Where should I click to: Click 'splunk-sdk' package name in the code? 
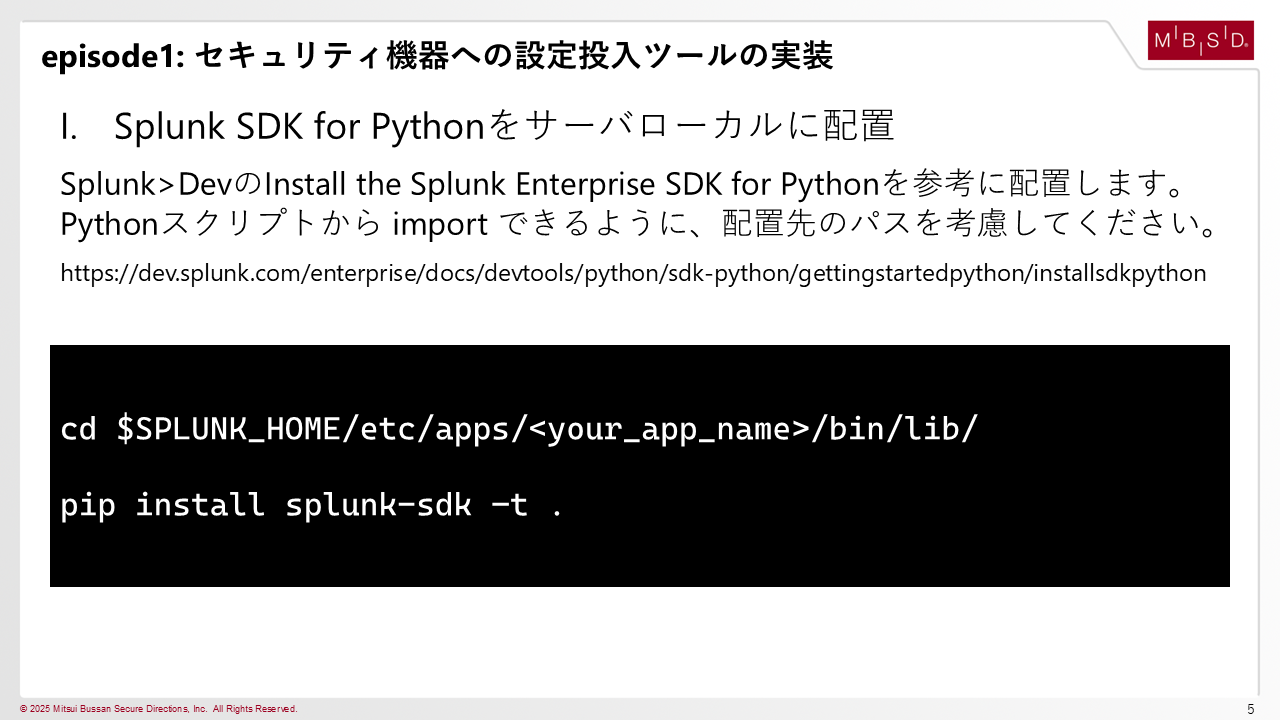coord(378,505)
